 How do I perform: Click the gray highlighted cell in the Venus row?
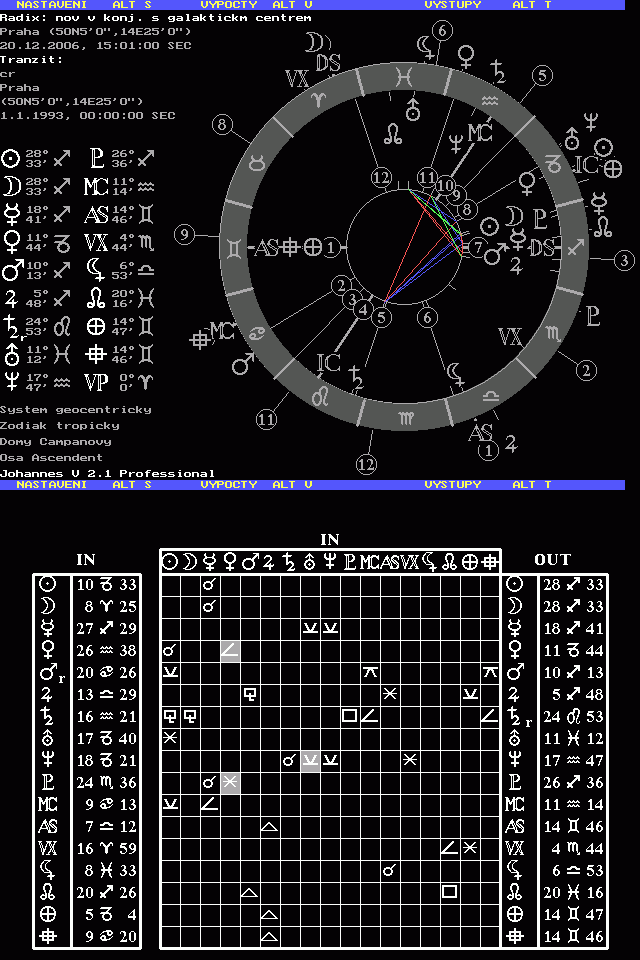(230, 650)
